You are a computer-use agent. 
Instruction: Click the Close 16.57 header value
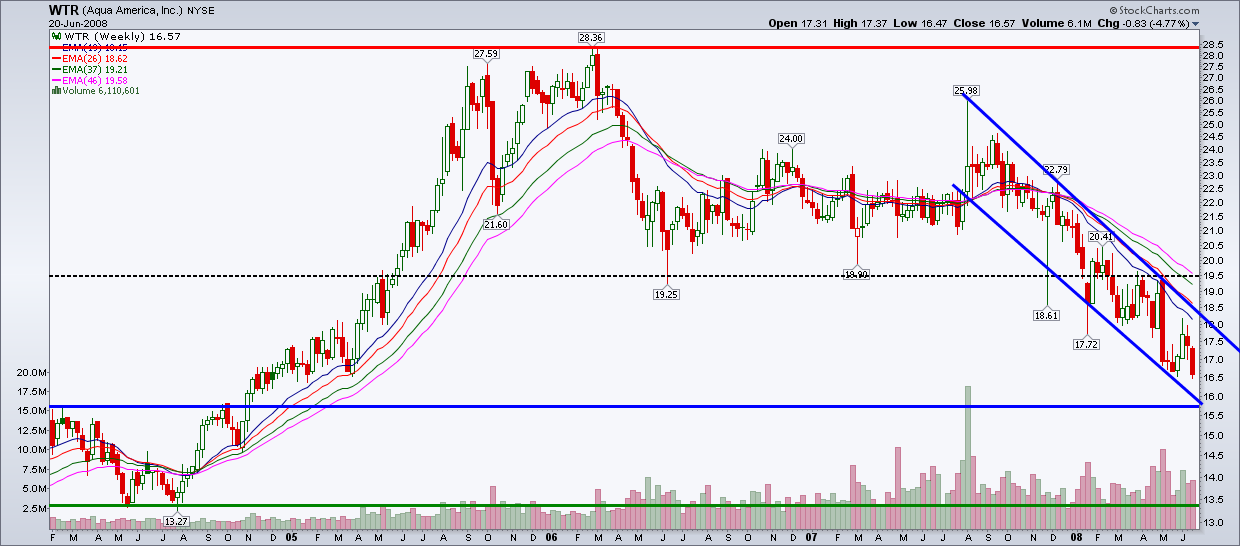[x=986, y=23]
